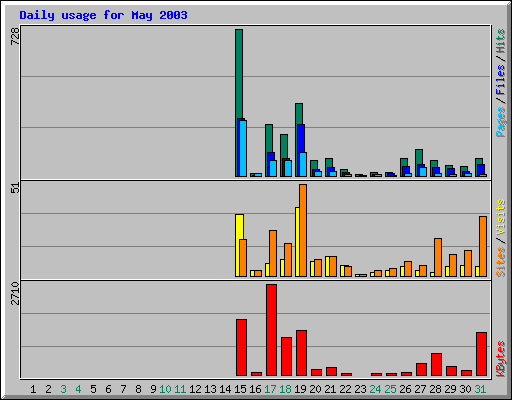
Task: Click day label 10 on the axis
Action: 165,389
